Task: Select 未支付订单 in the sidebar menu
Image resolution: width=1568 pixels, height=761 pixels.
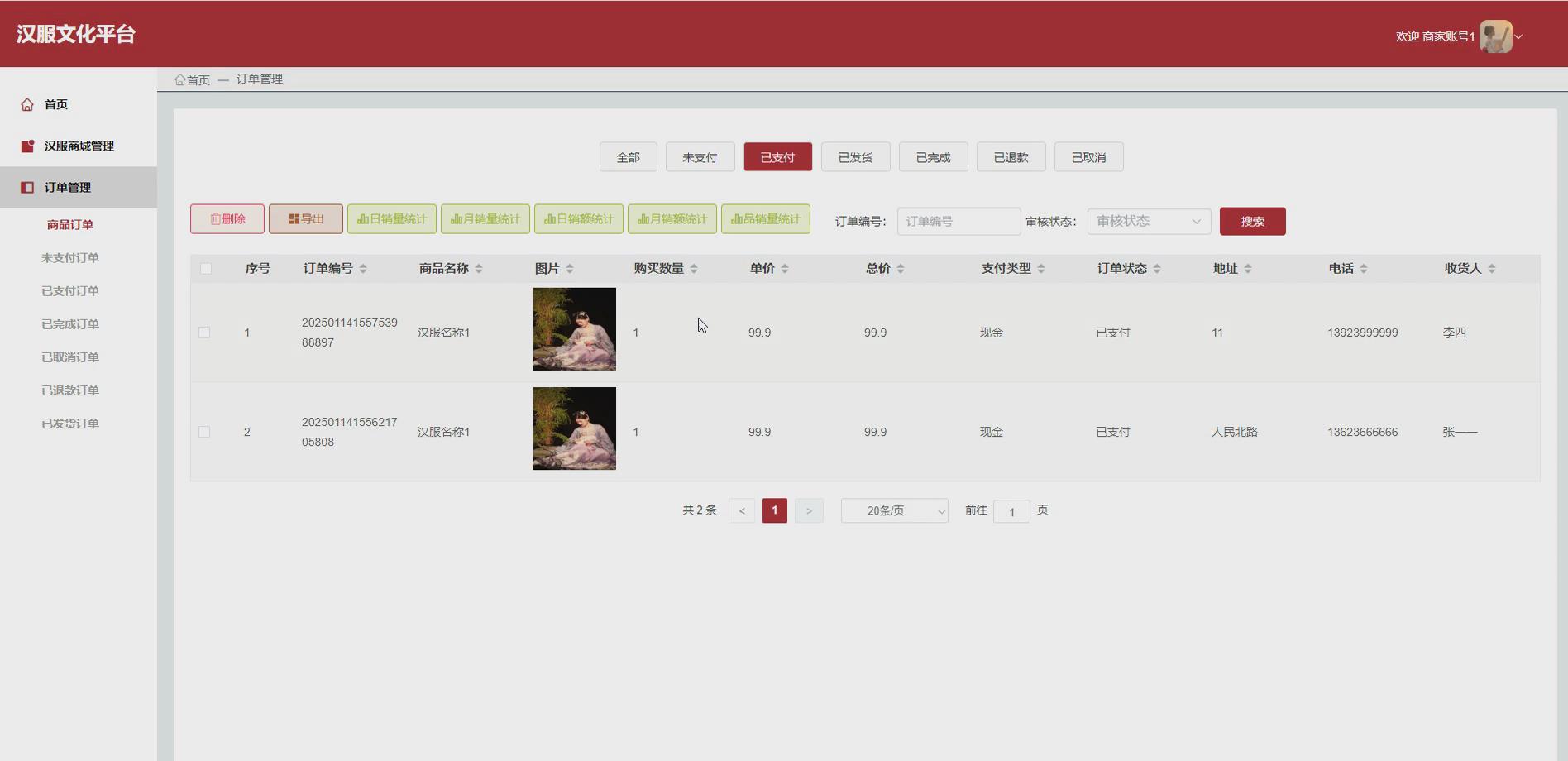Action: [x=70, y=257]
